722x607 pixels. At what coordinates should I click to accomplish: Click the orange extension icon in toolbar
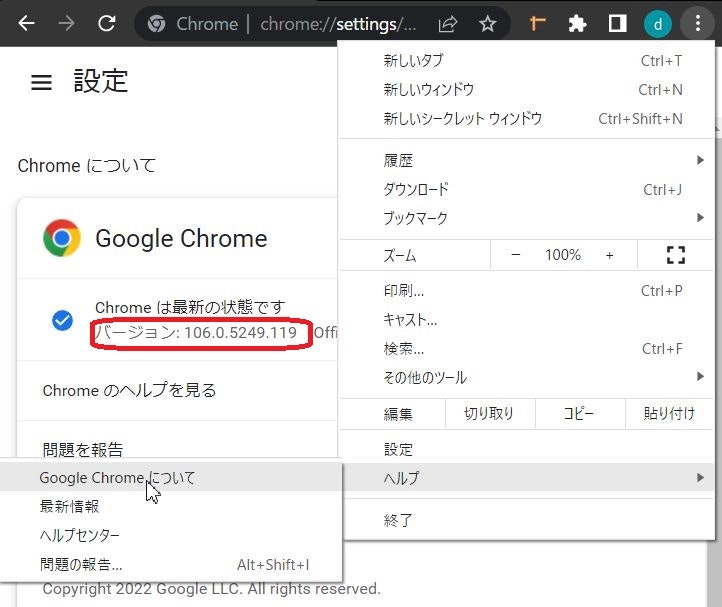pos(537,23)
